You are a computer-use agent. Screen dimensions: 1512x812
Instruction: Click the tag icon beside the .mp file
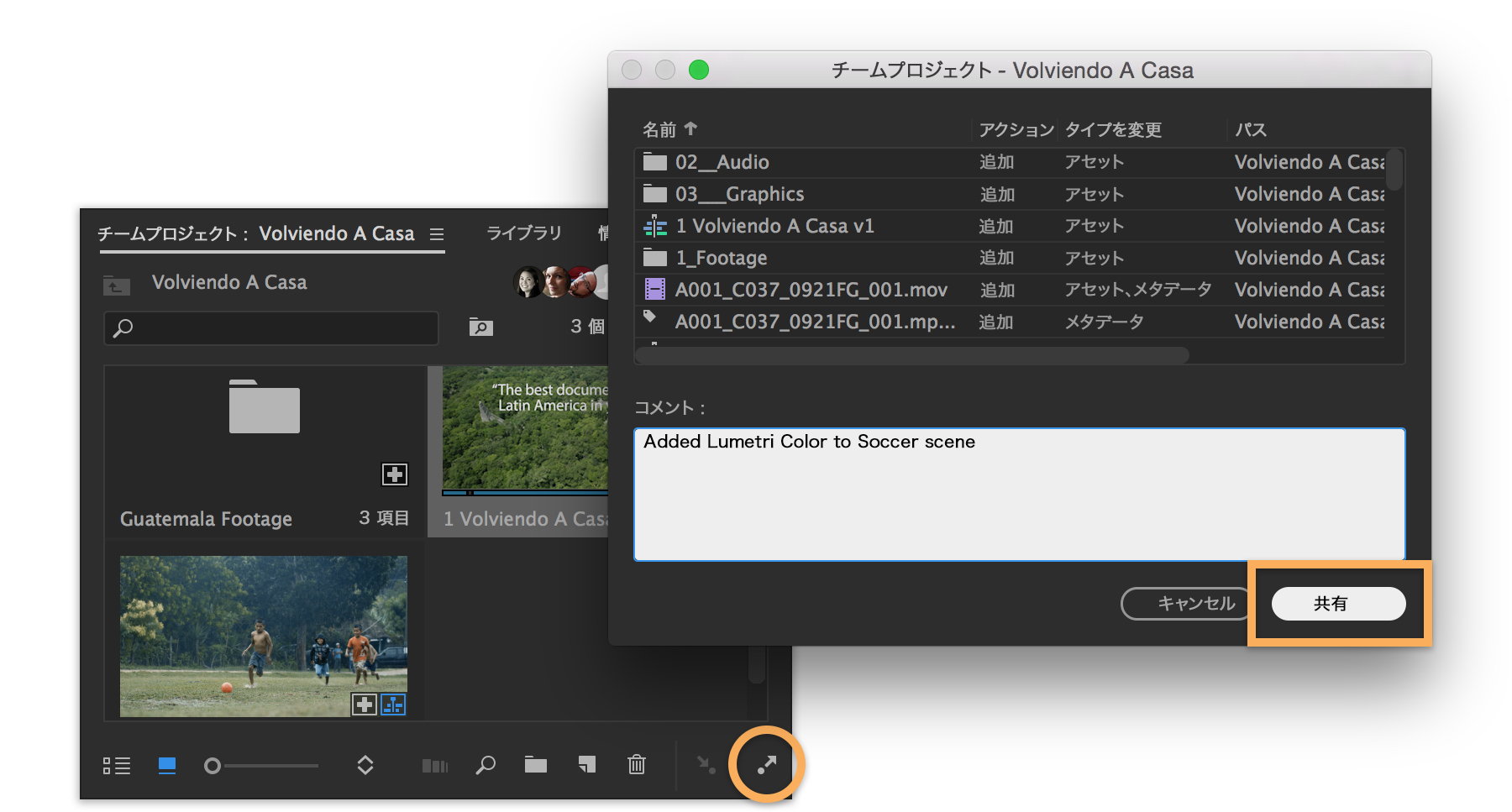(649, 317)
